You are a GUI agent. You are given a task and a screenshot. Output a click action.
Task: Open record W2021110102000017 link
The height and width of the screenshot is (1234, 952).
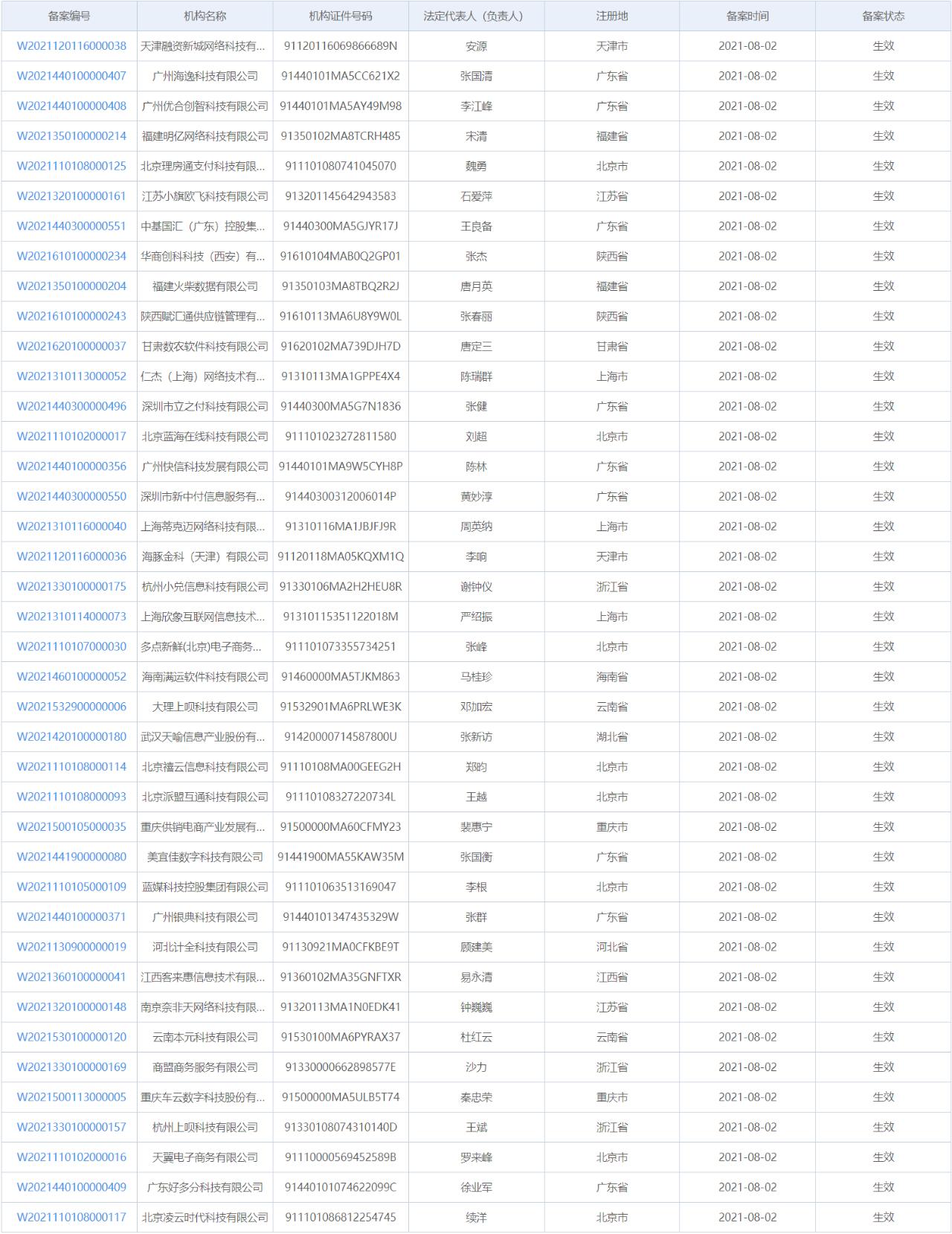[x=71, y=437]
